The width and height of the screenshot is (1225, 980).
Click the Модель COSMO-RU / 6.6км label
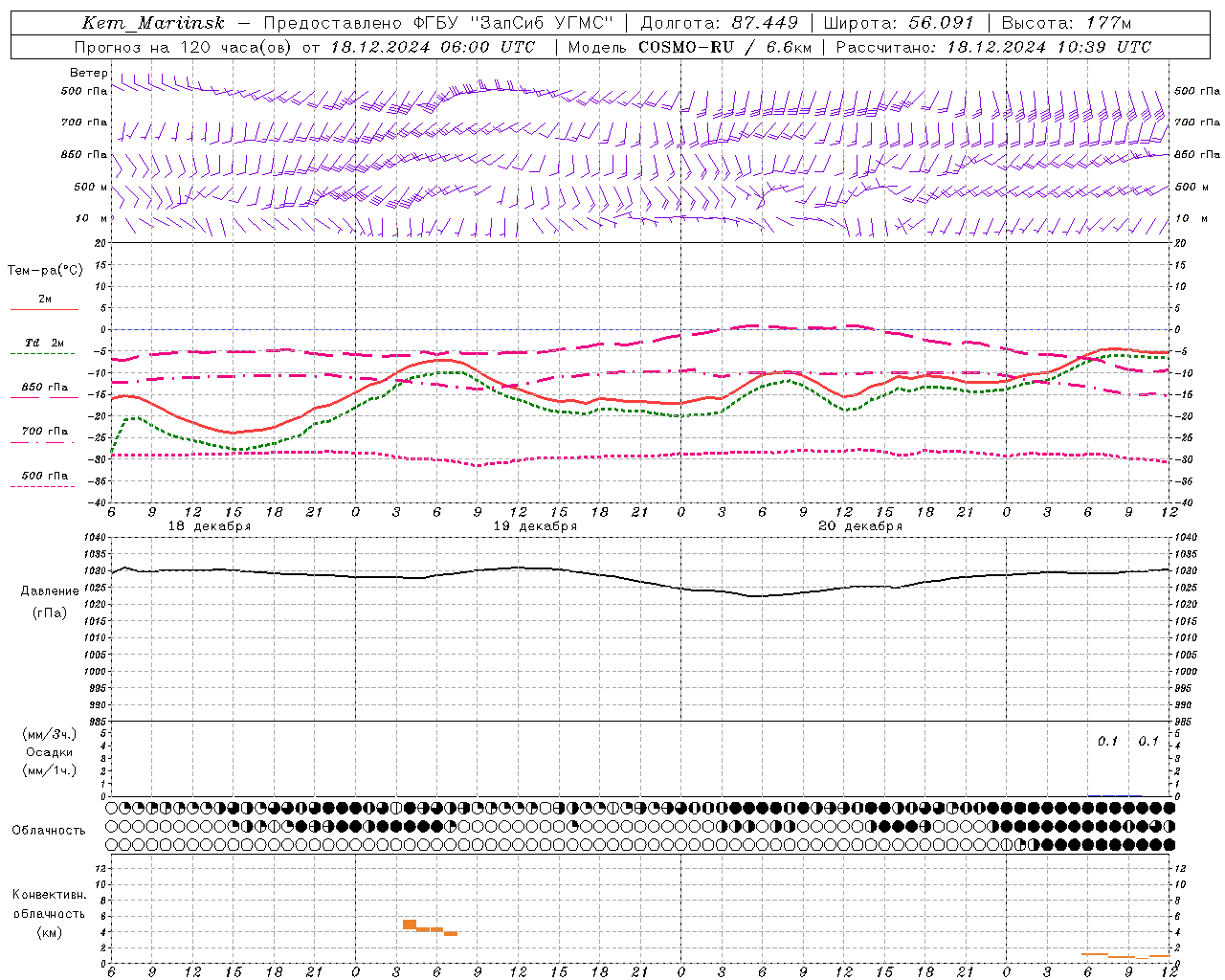coord(690,47)
